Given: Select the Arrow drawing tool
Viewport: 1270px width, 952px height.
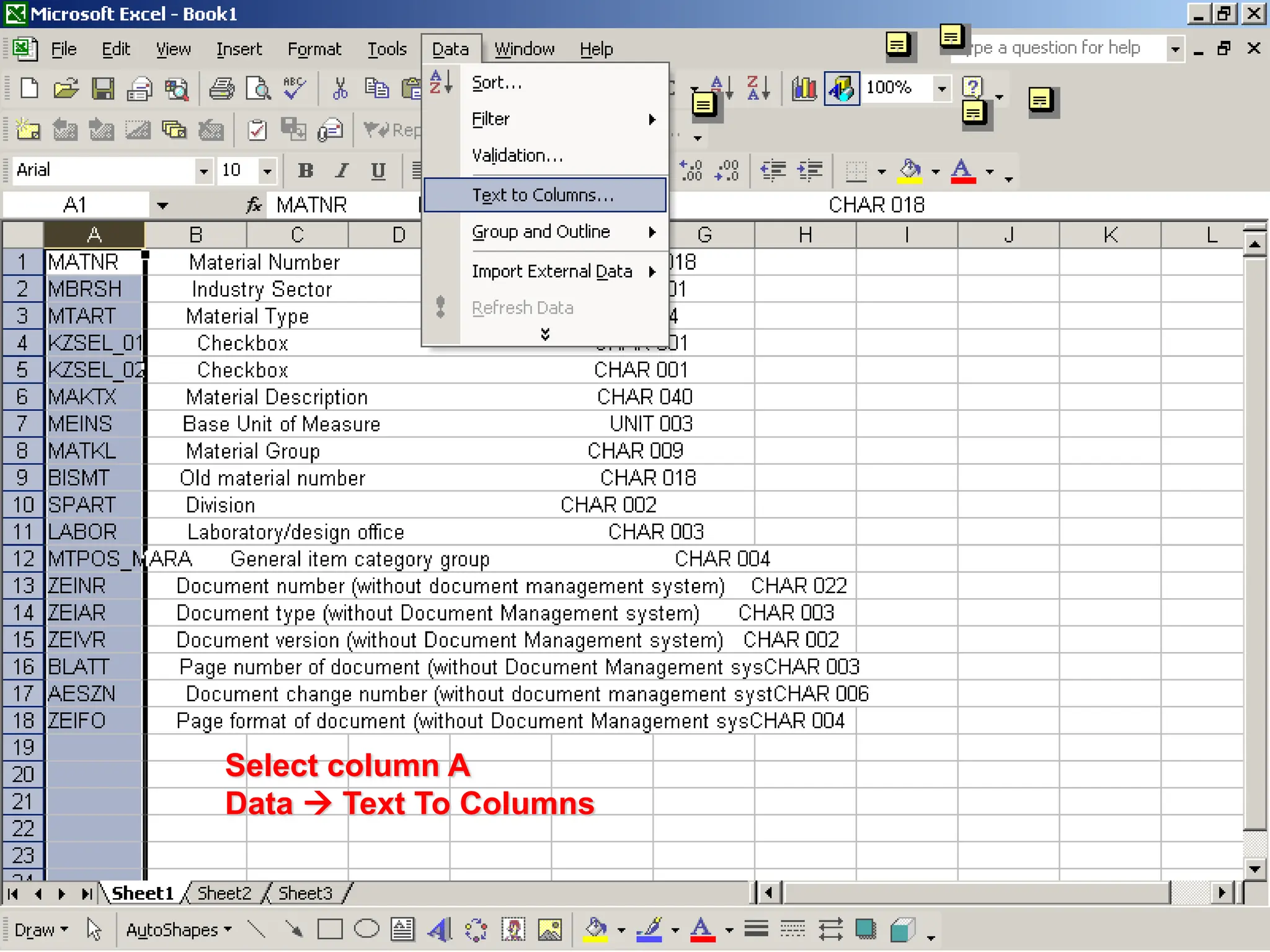Looking at the screenshot, I should tap(293, 930).
